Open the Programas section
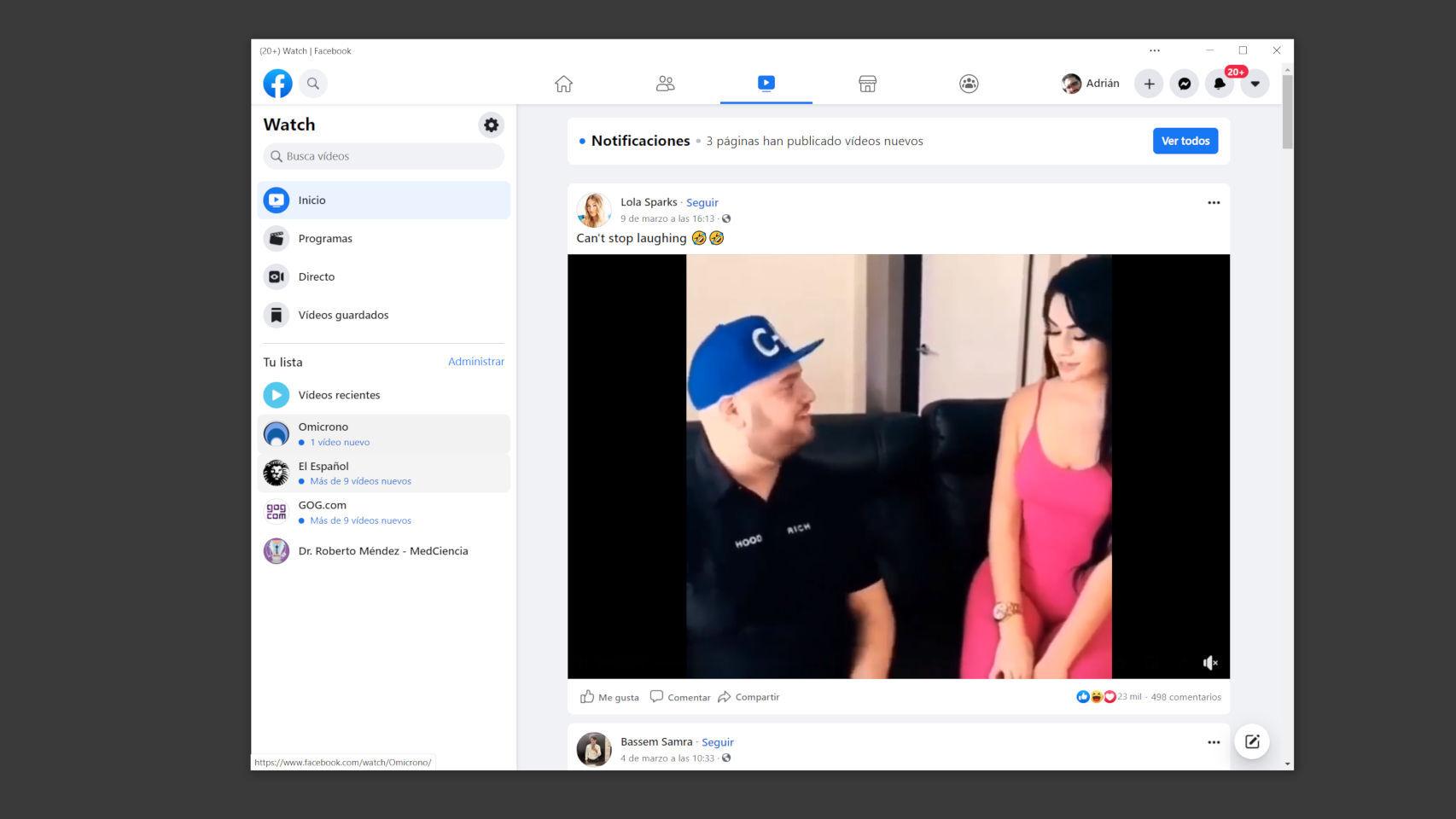Screen dimensions: 1456x819 click(x=325, y=238)
